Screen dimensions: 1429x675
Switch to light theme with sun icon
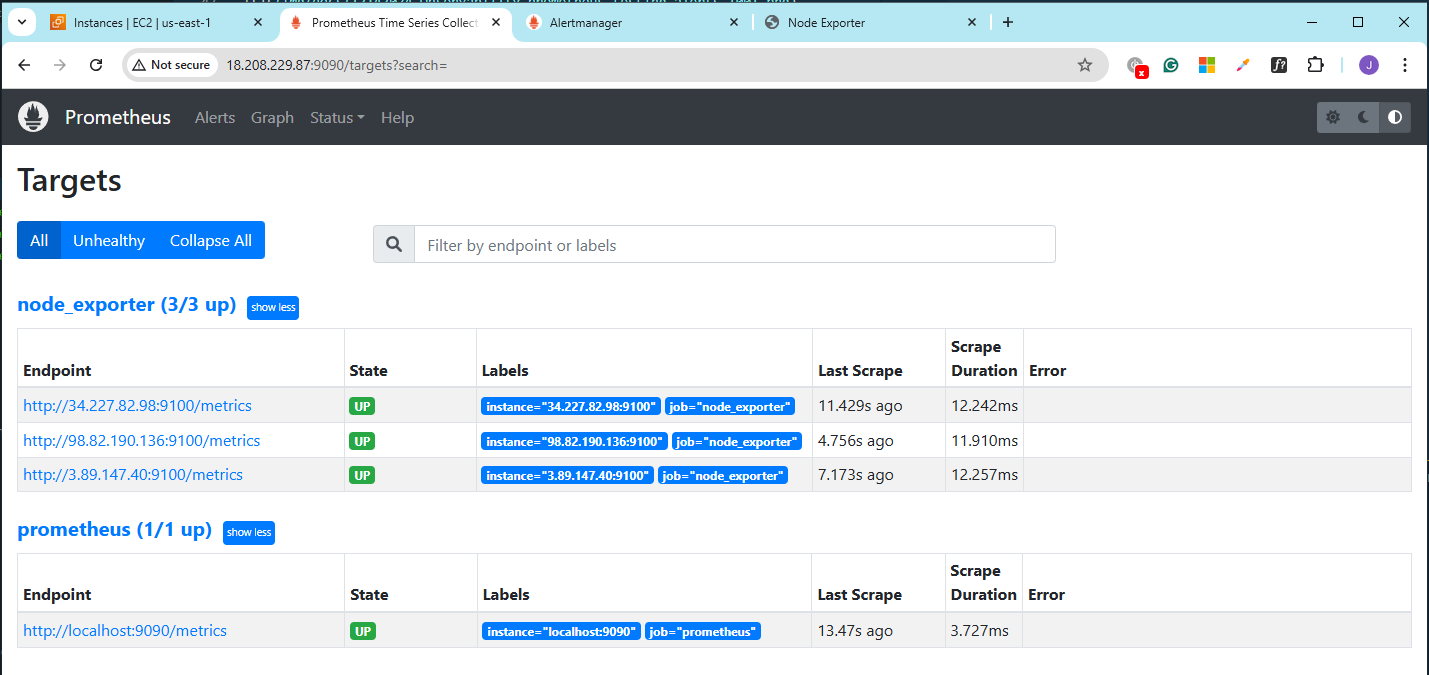pyautogui.click(x=1332, y=117)
